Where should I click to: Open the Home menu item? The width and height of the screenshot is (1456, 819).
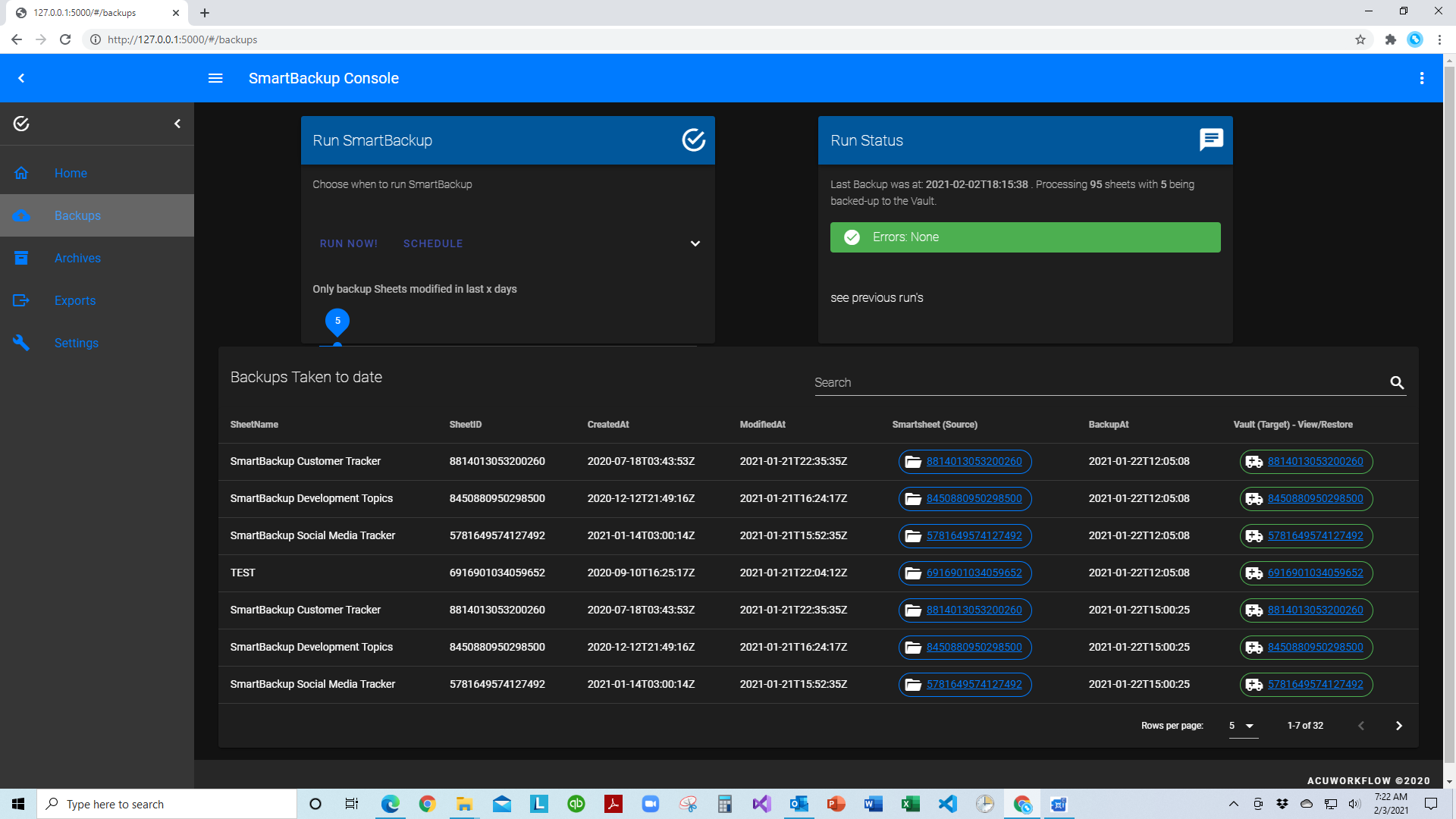tap(71, 173)
